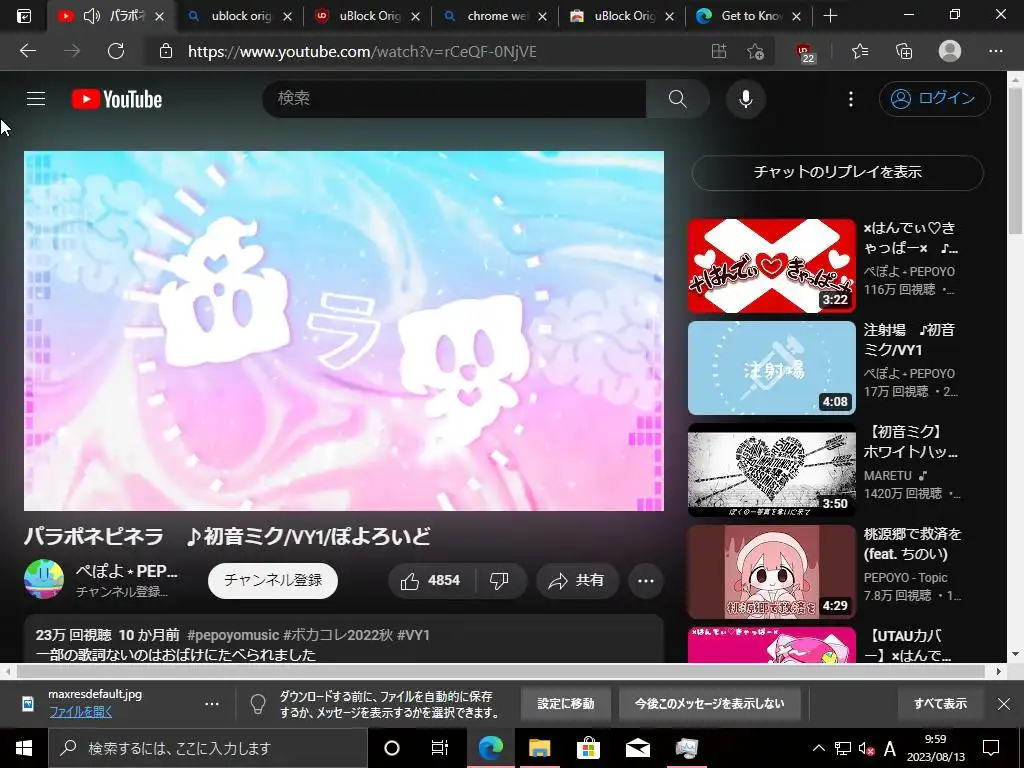The height and width of the screenshot is (768, 1024).
Task: Open Edge settings and more menu
Action: (x=995, y=51)
